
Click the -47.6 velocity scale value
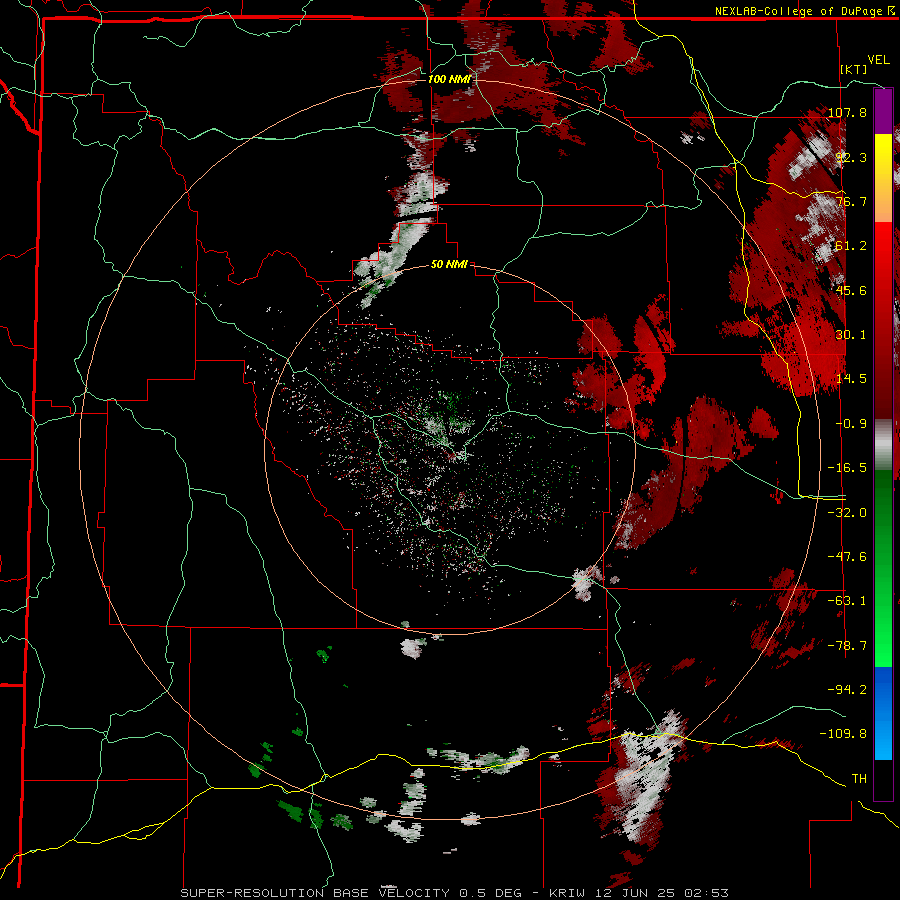pos(847,557)
